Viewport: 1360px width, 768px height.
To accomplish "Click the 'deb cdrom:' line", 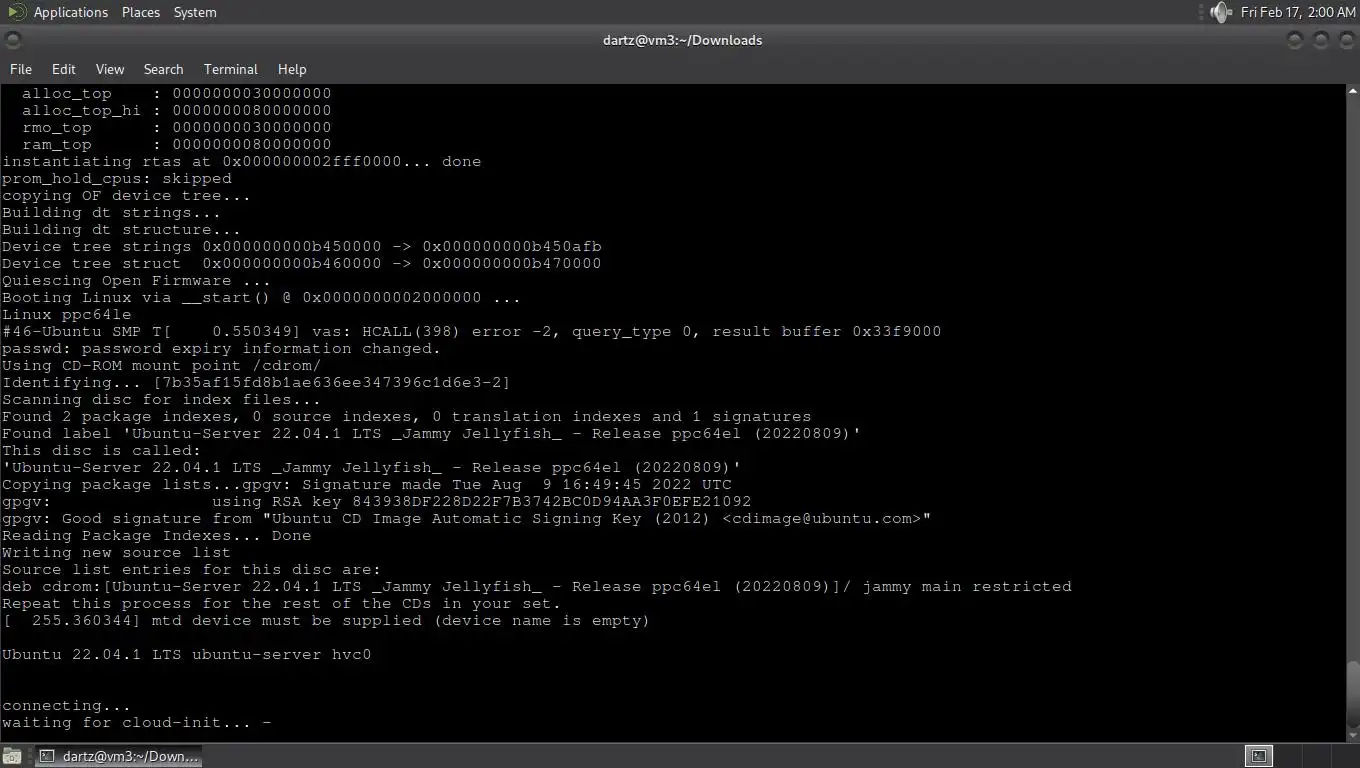I will (536, 586).
